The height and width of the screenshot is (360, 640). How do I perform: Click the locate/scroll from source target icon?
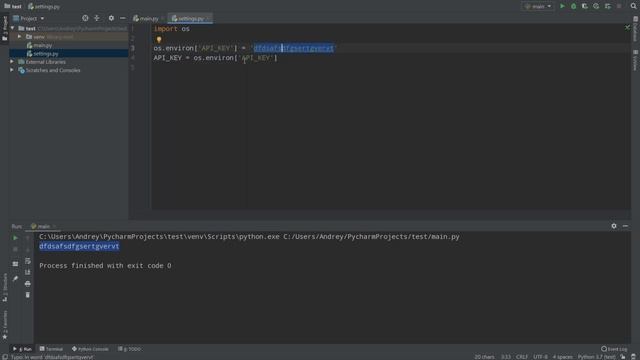click(x=85, y=18)
